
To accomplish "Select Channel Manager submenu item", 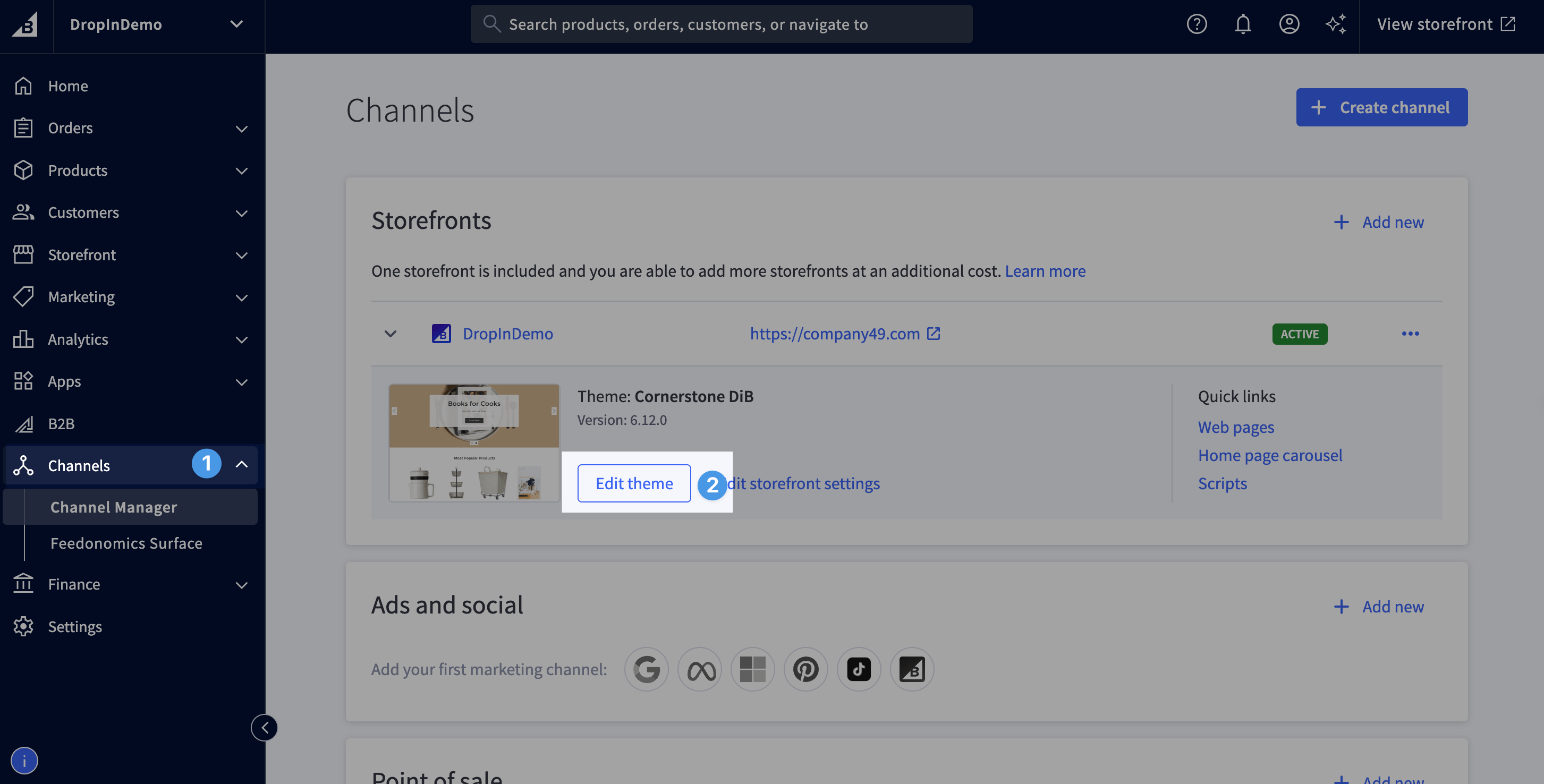I will click(x=131, y=507).
